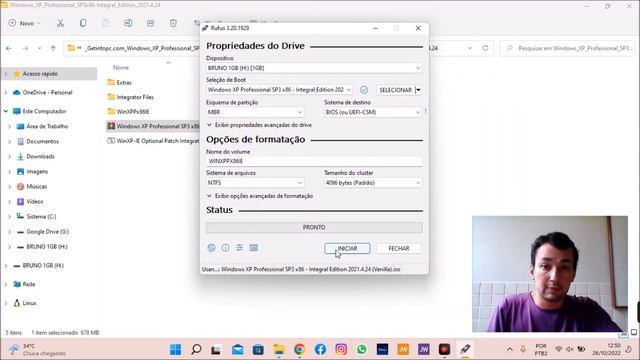
Task: Click the Explorer search box
Action: point(567,48)
